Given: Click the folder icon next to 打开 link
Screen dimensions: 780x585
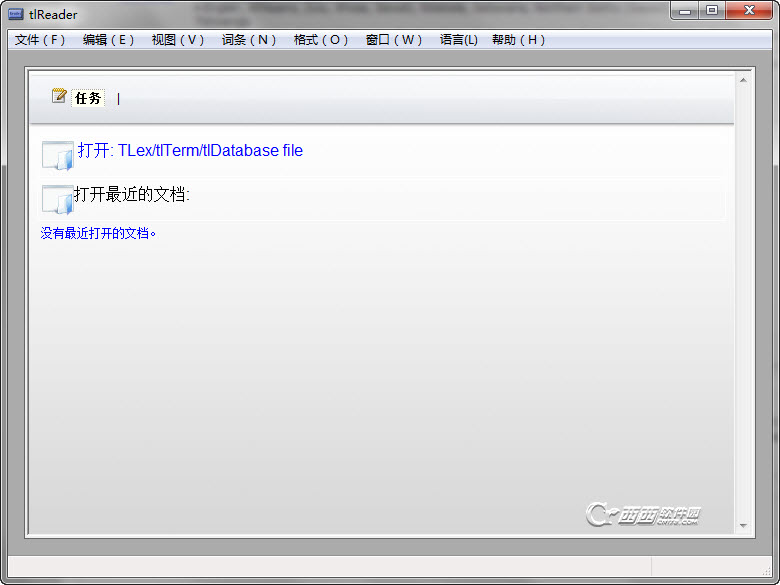Looking at the screenshot, I should tap(58, 156).
